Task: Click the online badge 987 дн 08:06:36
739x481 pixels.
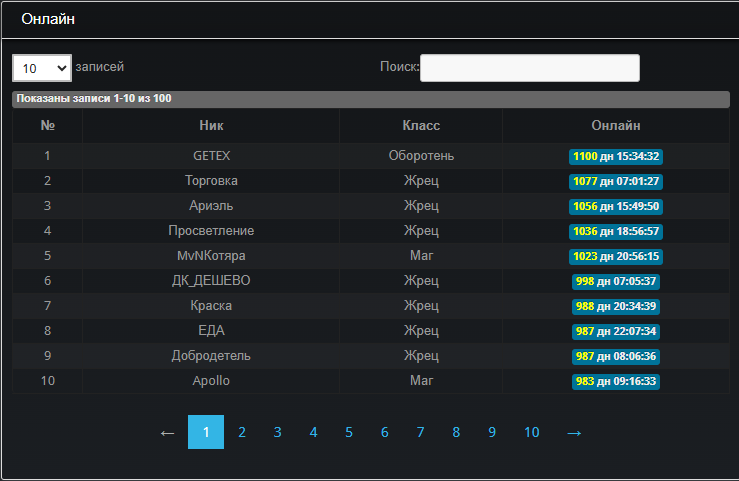Action: pos(616,356)
